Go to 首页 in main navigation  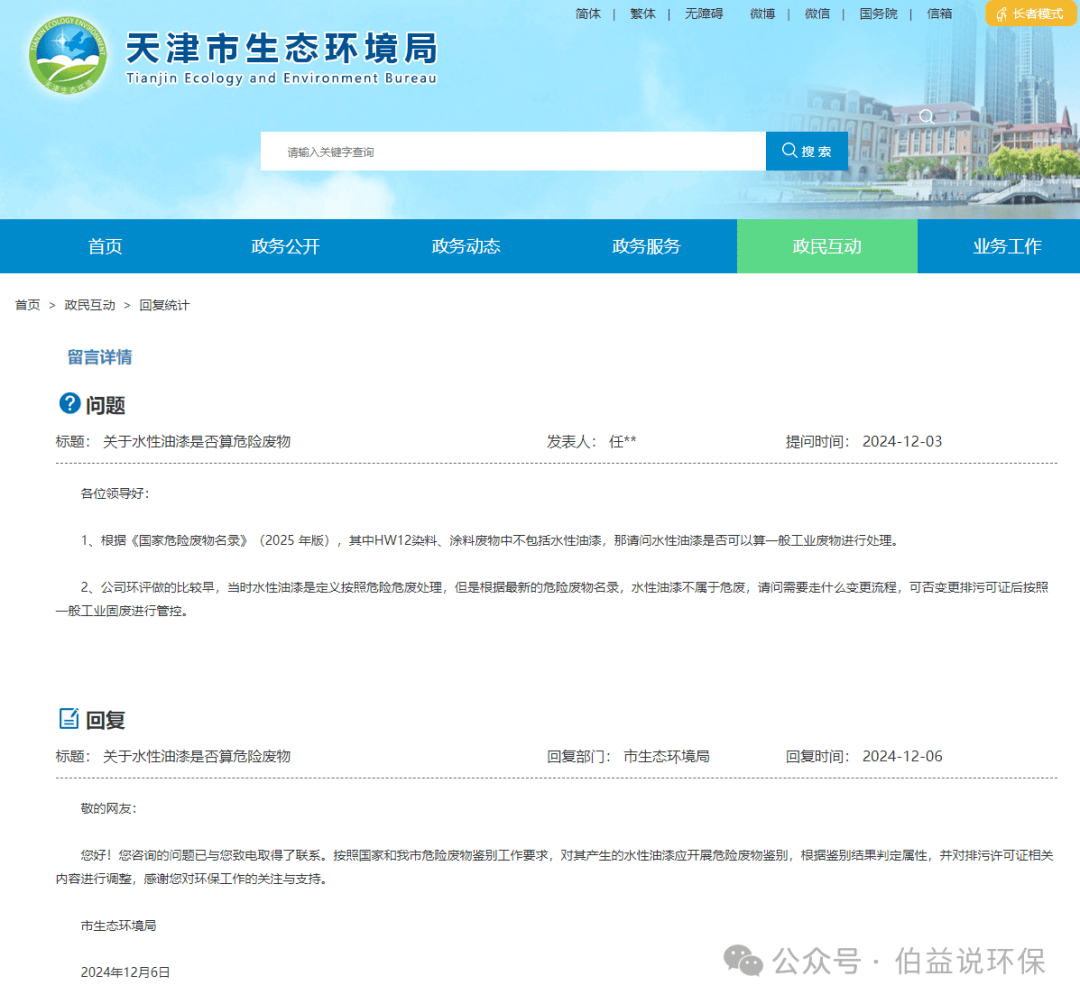105,246
